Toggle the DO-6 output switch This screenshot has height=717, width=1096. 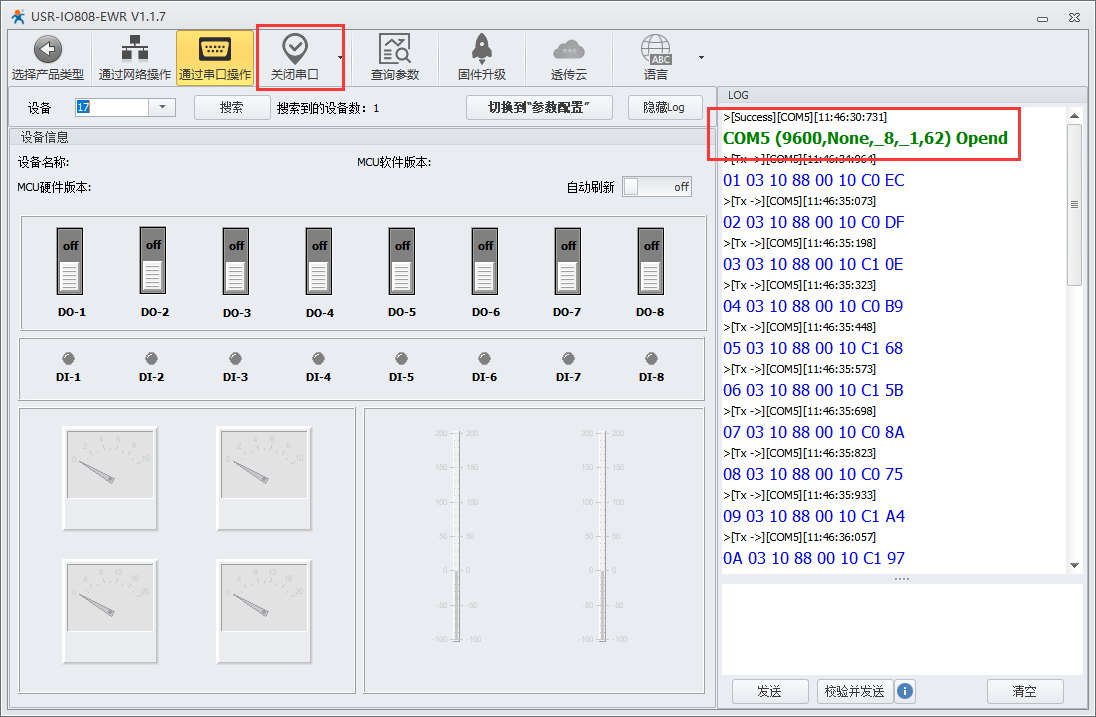pos(485,261)
